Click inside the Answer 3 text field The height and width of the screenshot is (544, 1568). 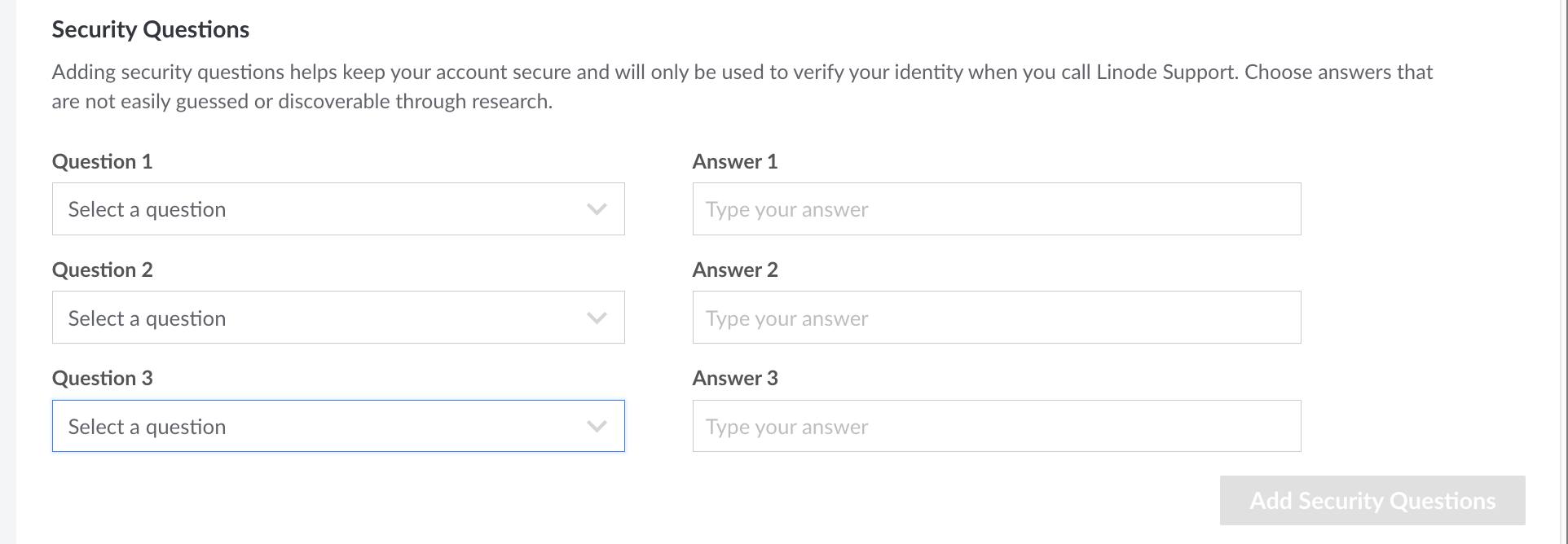tap(996, 426)
